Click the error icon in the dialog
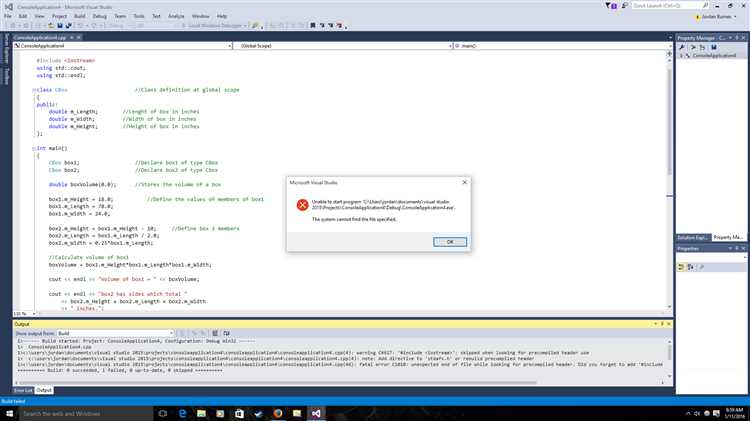 [x=302, y=205]
